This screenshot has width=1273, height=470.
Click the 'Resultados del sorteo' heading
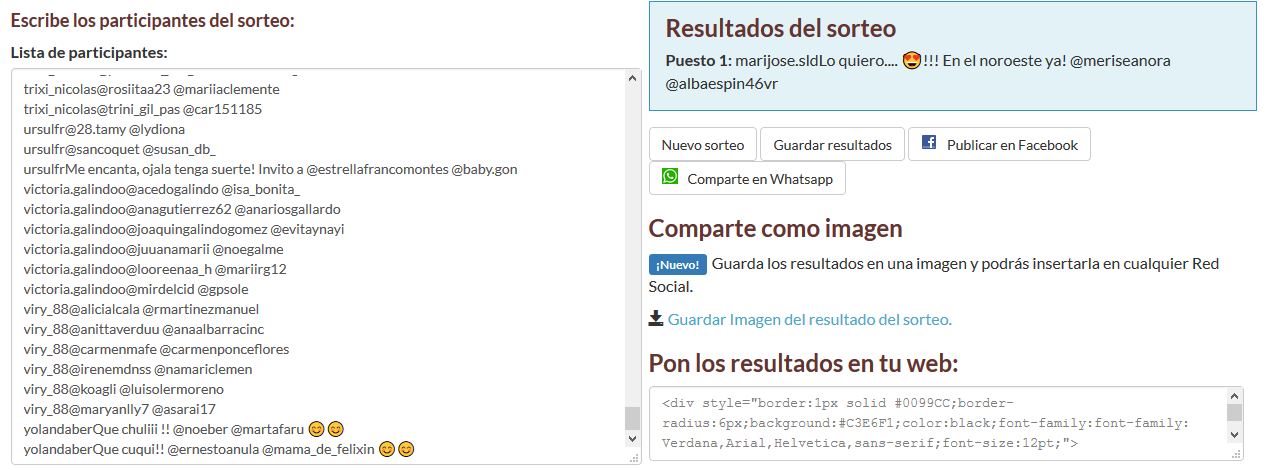(x=781, y=28)
